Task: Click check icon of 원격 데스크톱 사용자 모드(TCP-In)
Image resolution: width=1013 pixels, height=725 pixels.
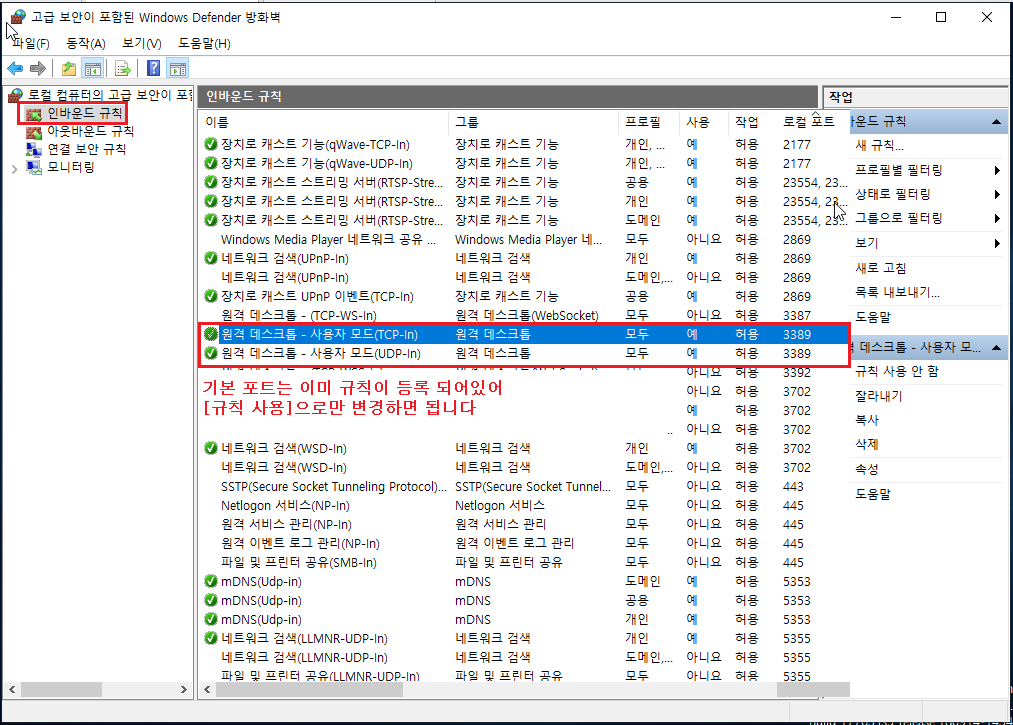Action: pyautogui.click(x=211, y=334)
